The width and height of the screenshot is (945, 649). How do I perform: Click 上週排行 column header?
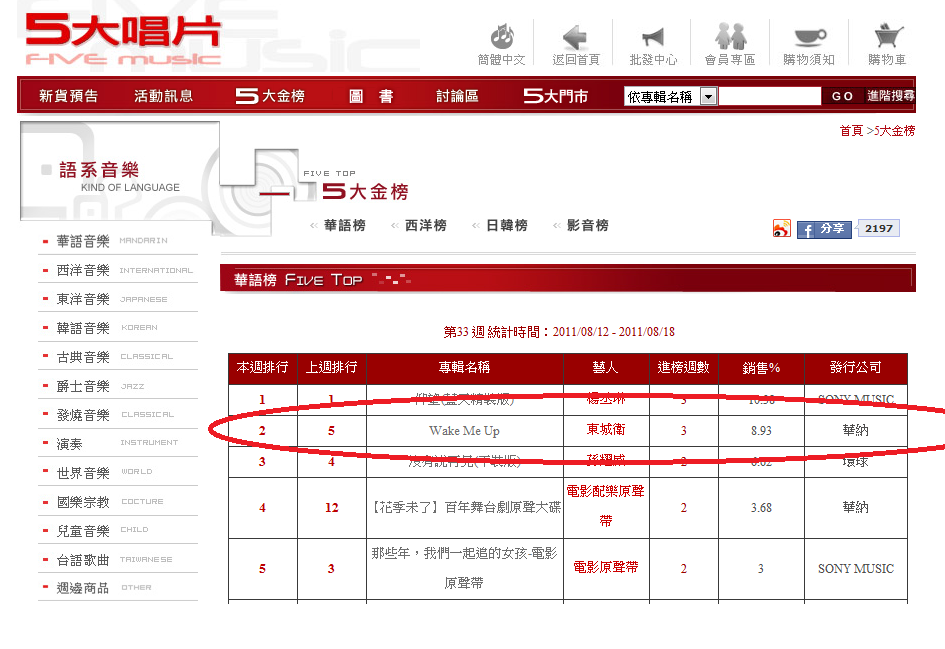[x=331, y=368]
